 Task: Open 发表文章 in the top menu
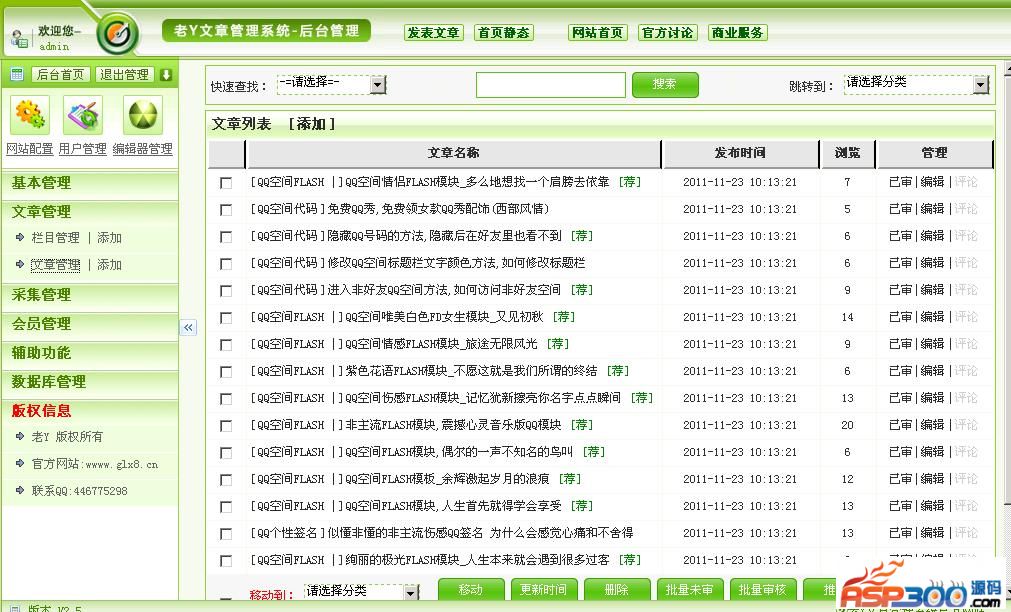pos(433,32)
